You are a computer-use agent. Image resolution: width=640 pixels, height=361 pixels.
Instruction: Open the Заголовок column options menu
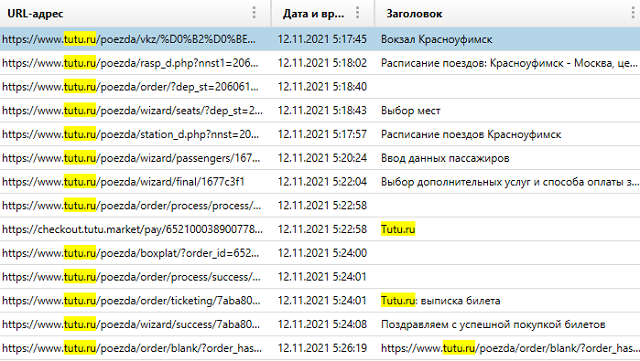[x=633, y=13]
